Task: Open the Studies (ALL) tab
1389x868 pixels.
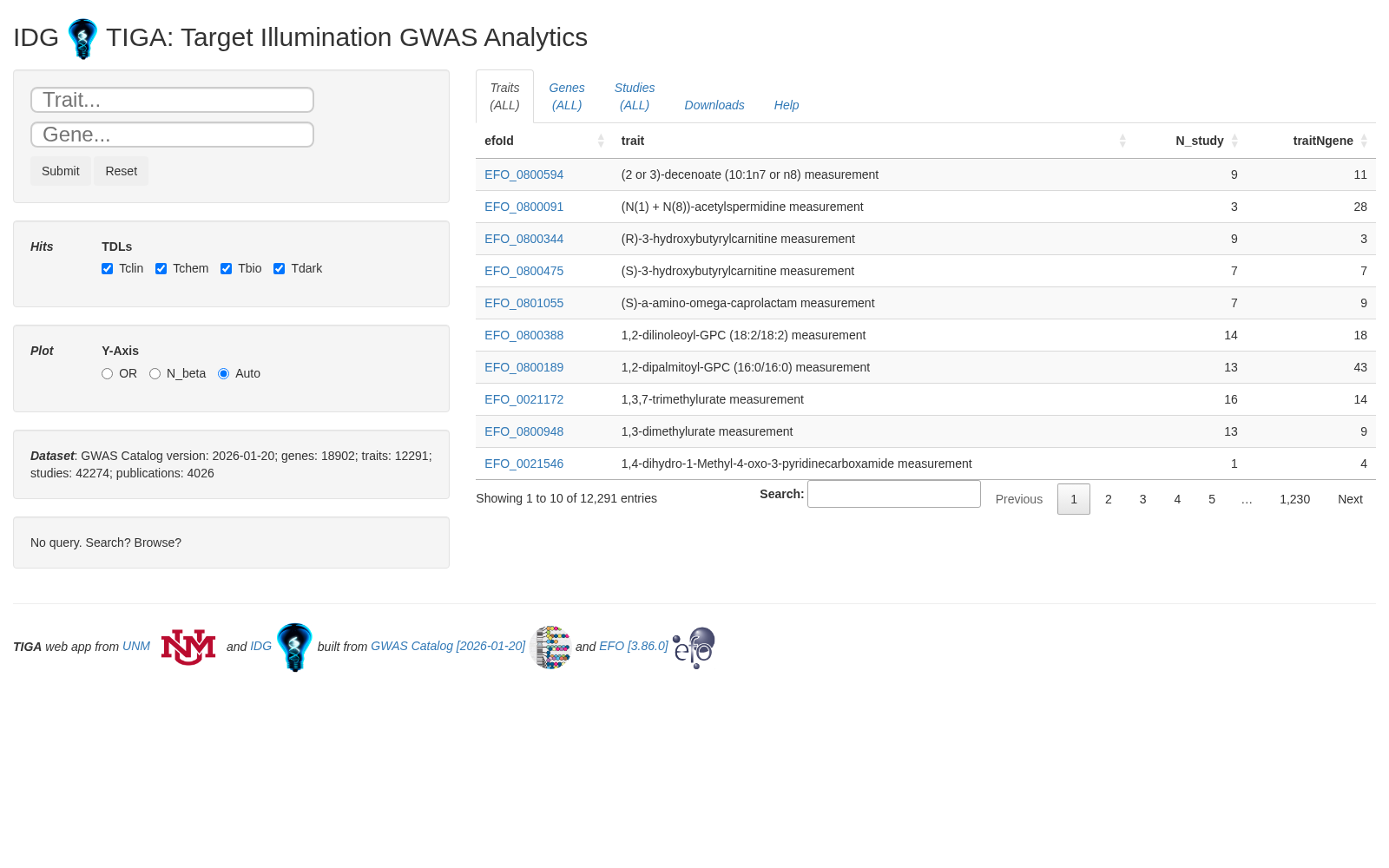Action: point(635,96)
